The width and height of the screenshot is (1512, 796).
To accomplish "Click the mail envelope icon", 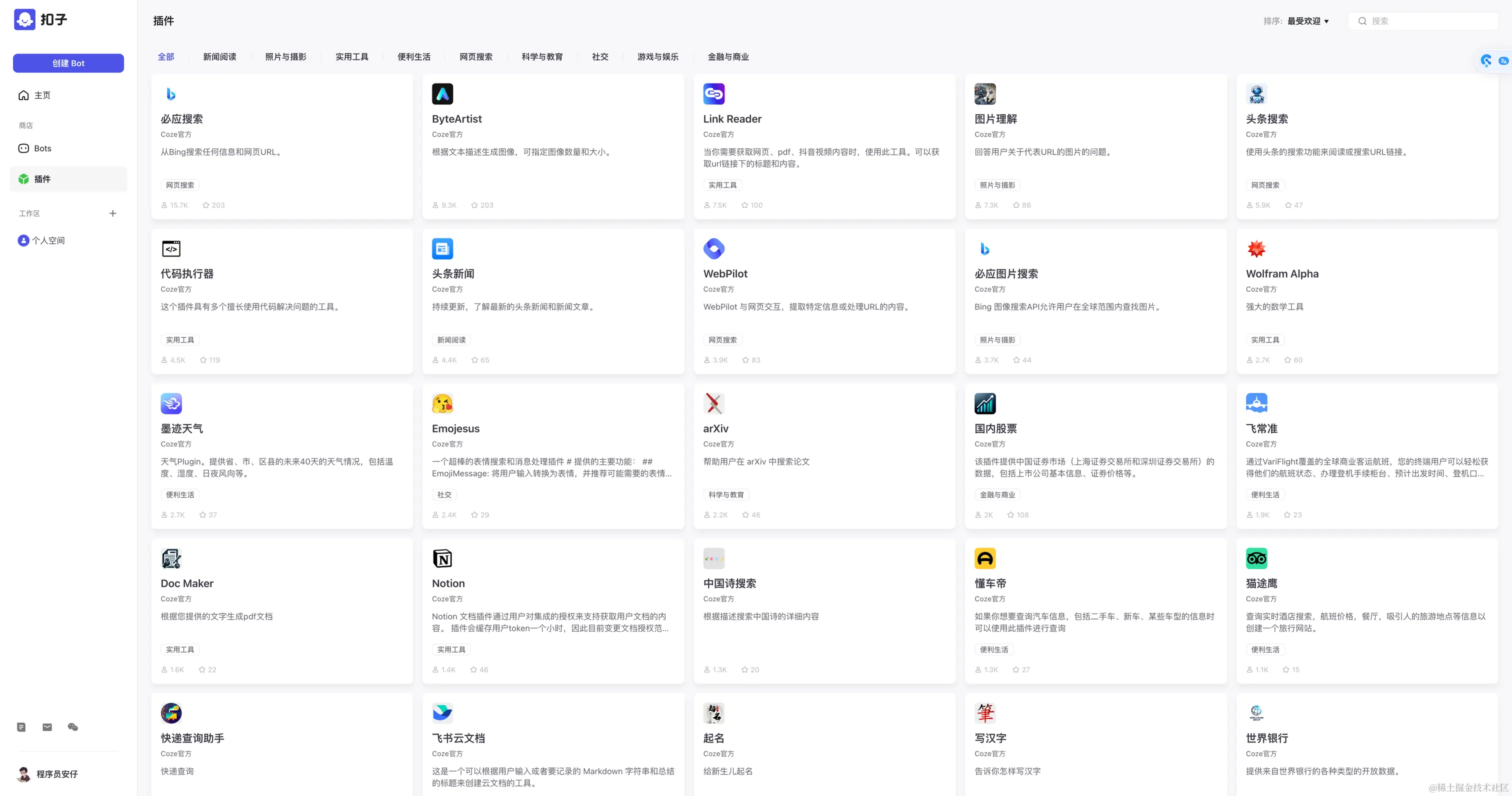I will pyautogui.click(x=47, y=726).
